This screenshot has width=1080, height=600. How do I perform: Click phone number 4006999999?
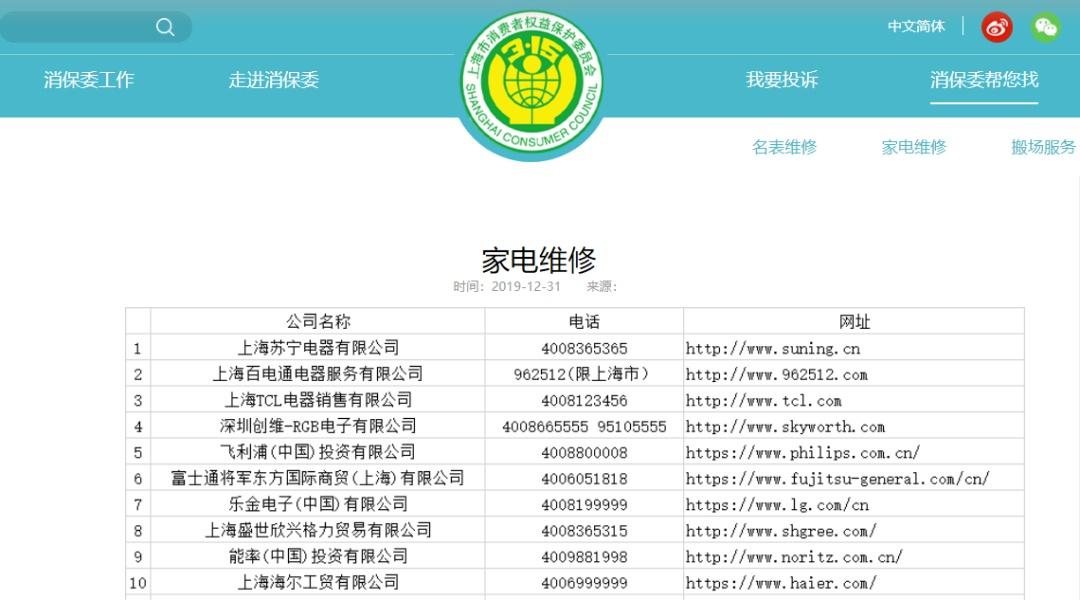[x=584, y=583]
